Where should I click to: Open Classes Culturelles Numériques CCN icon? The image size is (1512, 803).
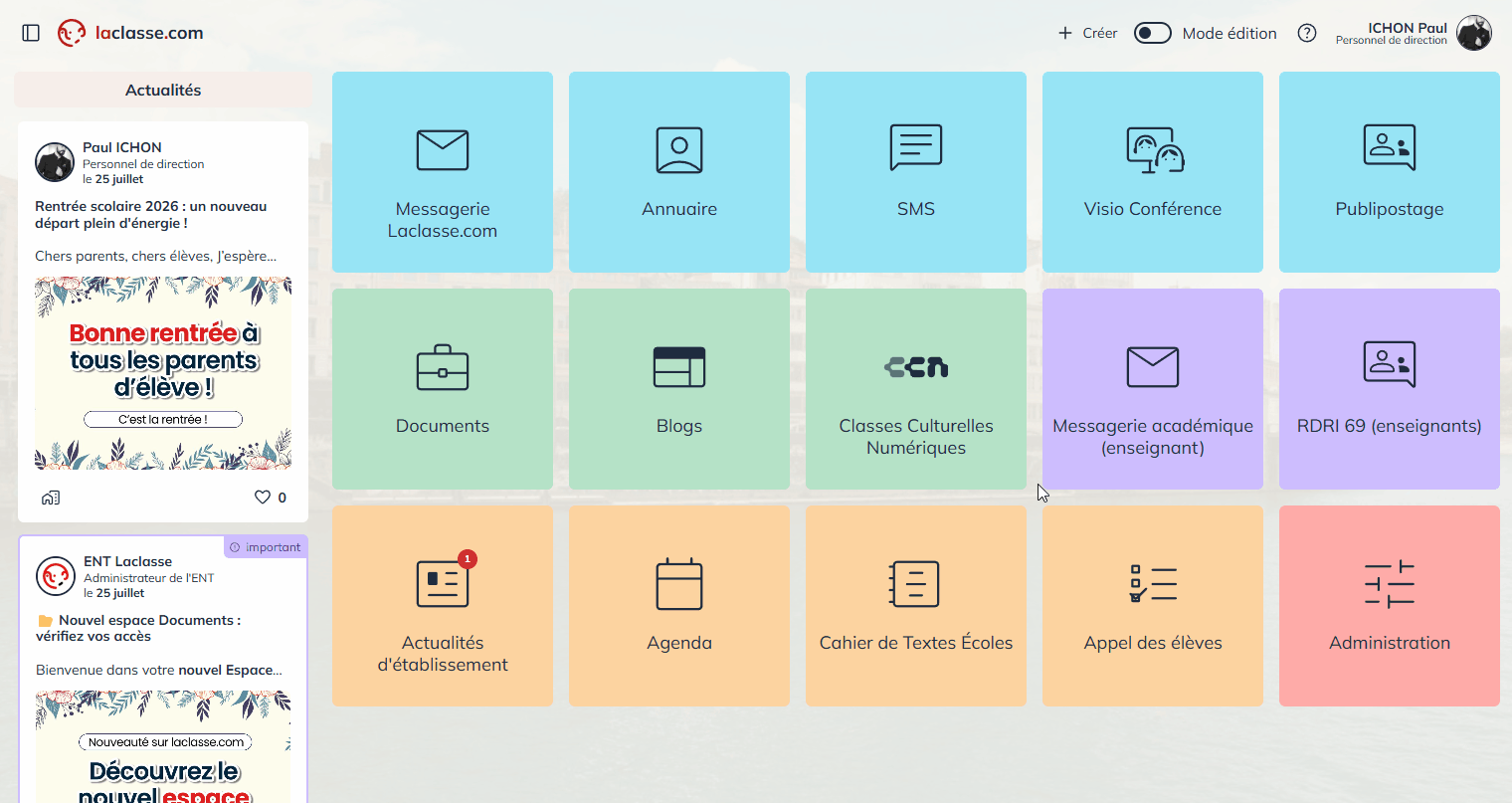click(916, 367)
